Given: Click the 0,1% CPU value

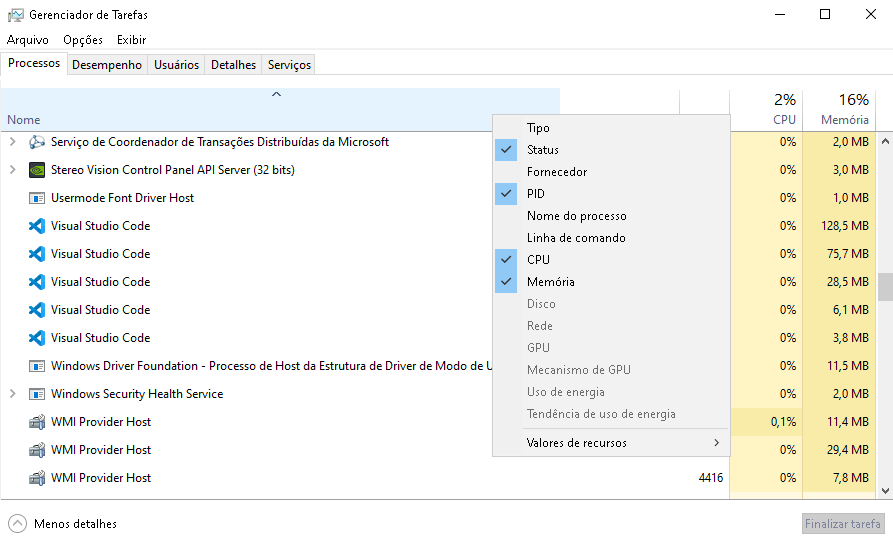Looking at the screenshot, I should 784,422.
